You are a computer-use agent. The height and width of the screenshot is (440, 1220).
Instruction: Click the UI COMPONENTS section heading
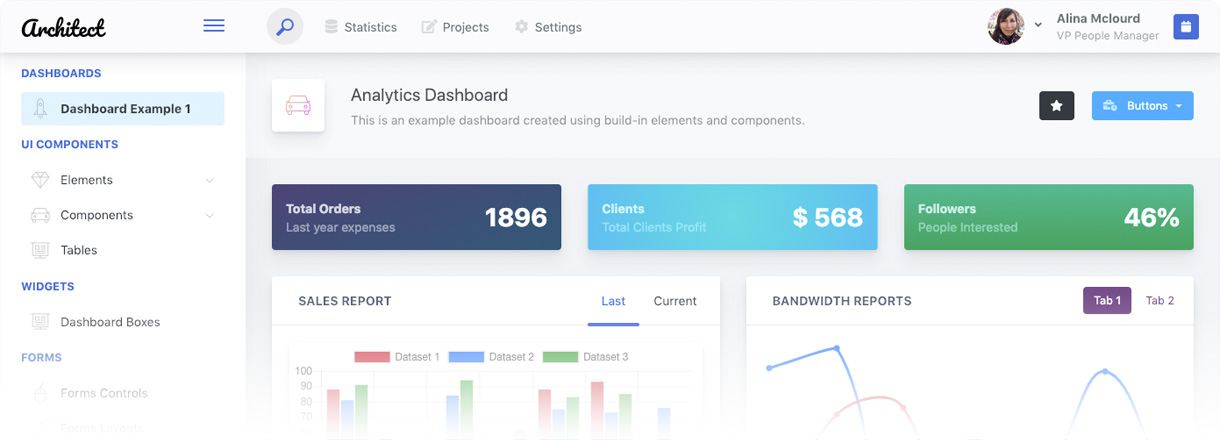point(70,144)
